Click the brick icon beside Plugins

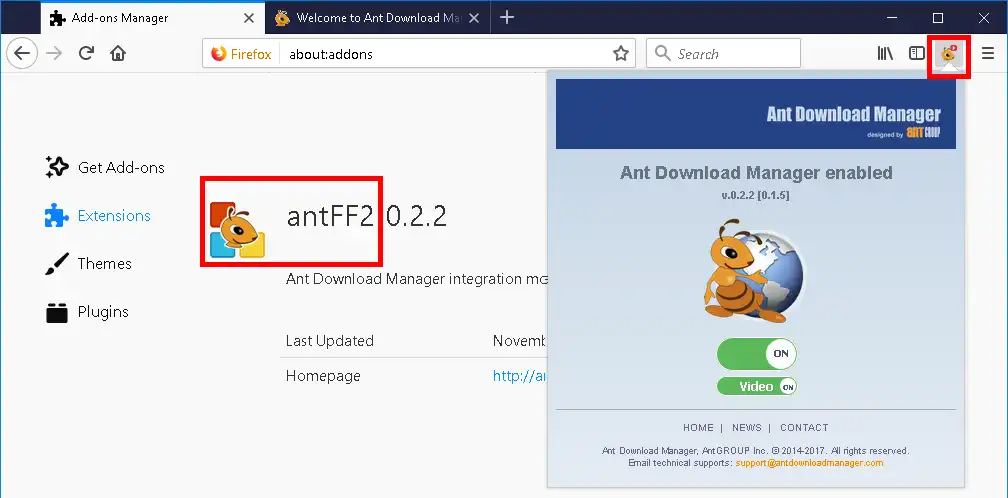(57, 312)
